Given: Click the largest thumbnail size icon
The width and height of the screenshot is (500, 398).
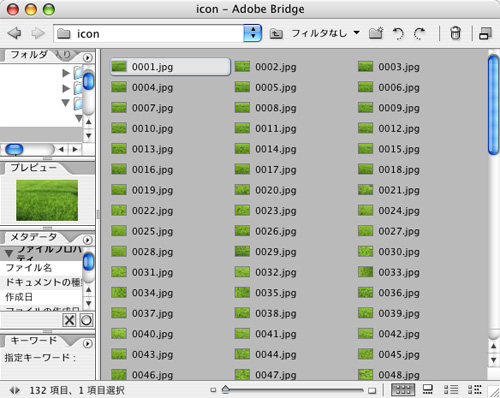Looking at the screenshot, I should pyautogui.click(x=372, y=390).
